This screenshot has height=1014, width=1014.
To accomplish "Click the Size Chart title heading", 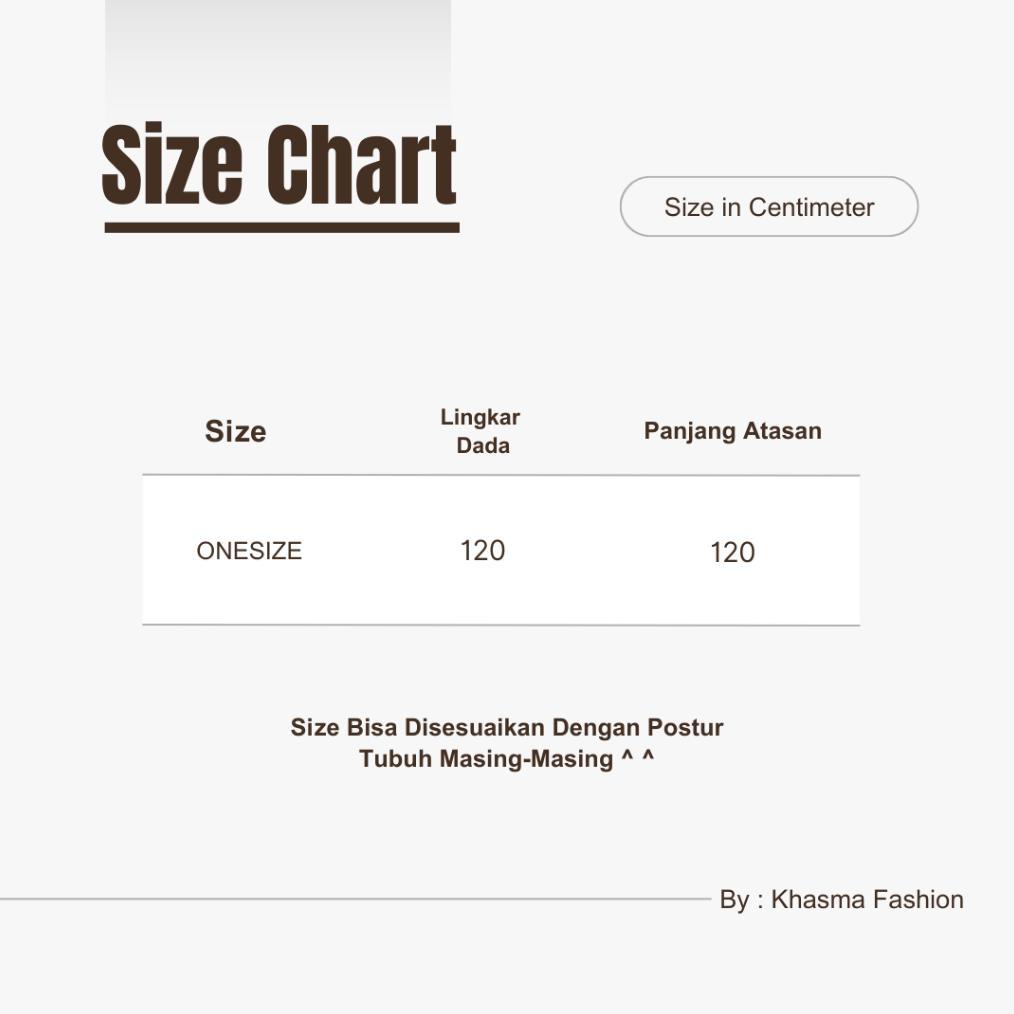I will click(279, 165).
